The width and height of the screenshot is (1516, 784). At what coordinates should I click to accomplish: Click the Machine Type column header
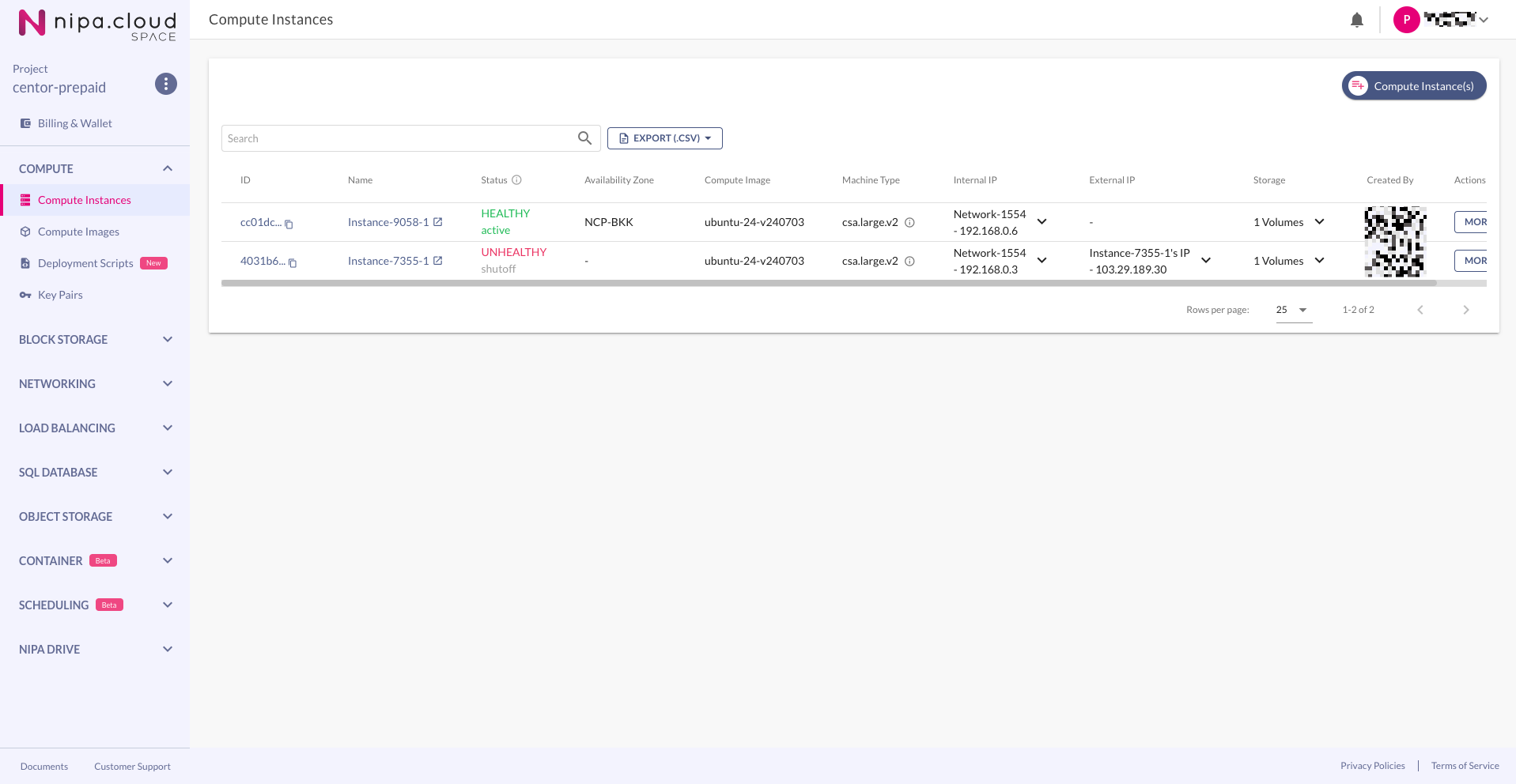(871, 180)
